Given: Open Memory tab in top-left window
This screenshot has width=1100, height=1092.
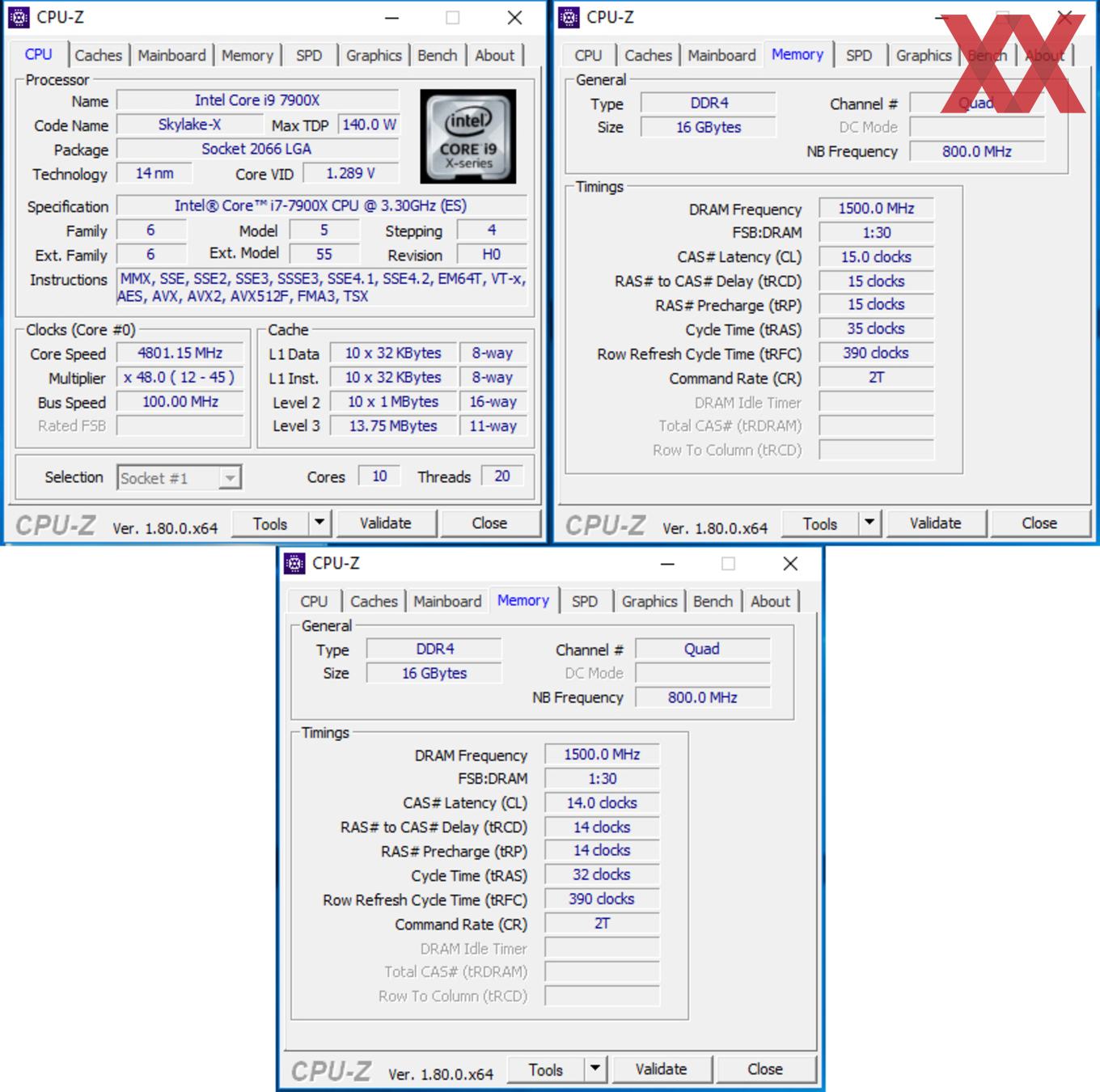Looking at the screenshot, I should [247, 55].
